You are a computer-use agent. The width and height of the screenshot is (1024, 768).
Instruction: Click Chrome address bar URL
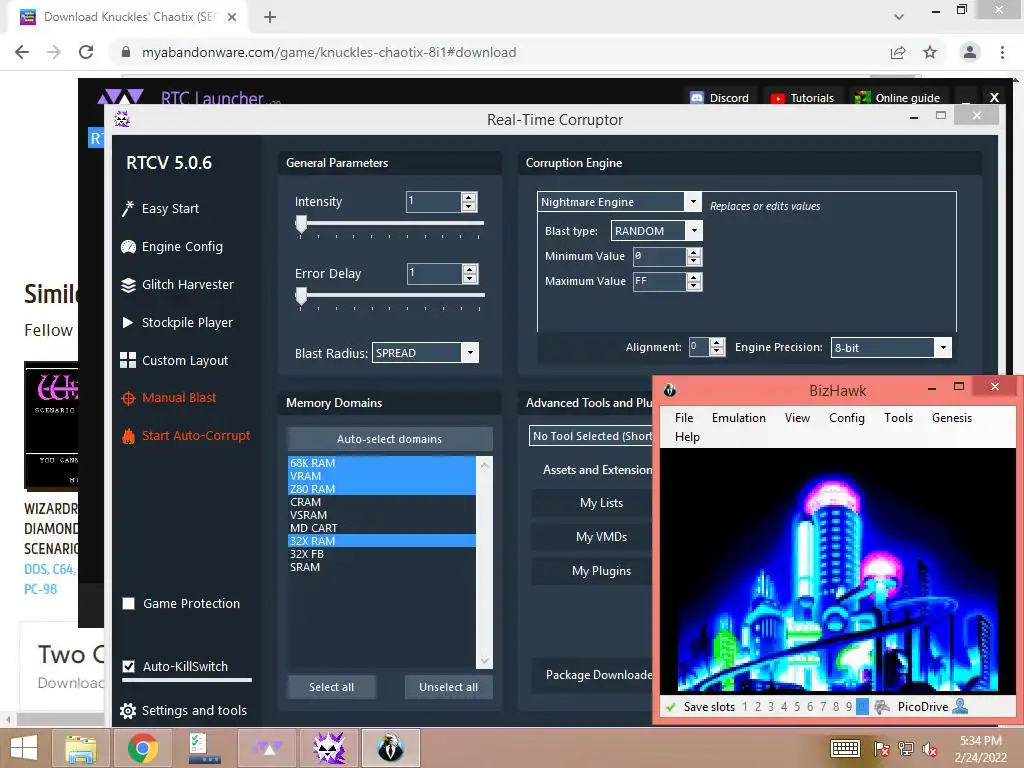tap(329, 52)
